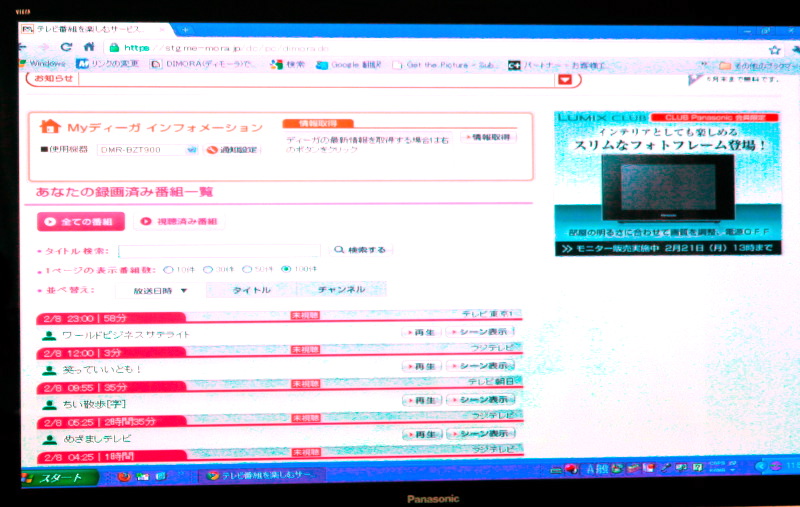
Task: Show scenes for ちい散歩
Action: (x=481, y=399)
